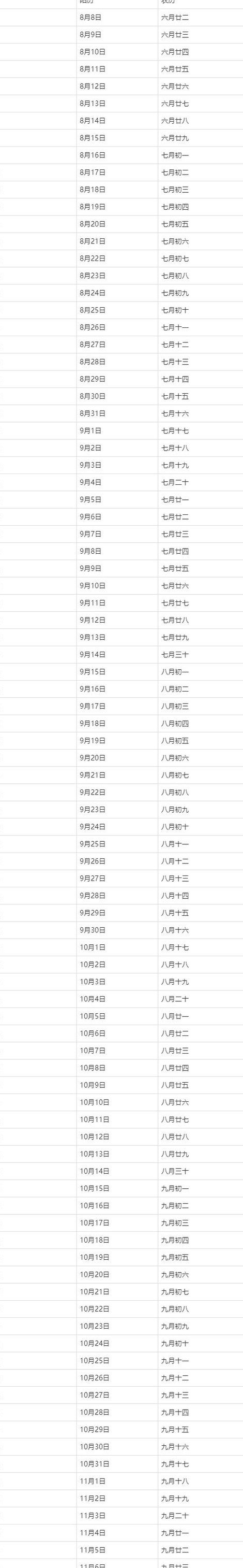Click the 六月廿二 lunar date cell
This screenshot has width=243, height=1568.
tap(201, 17)
